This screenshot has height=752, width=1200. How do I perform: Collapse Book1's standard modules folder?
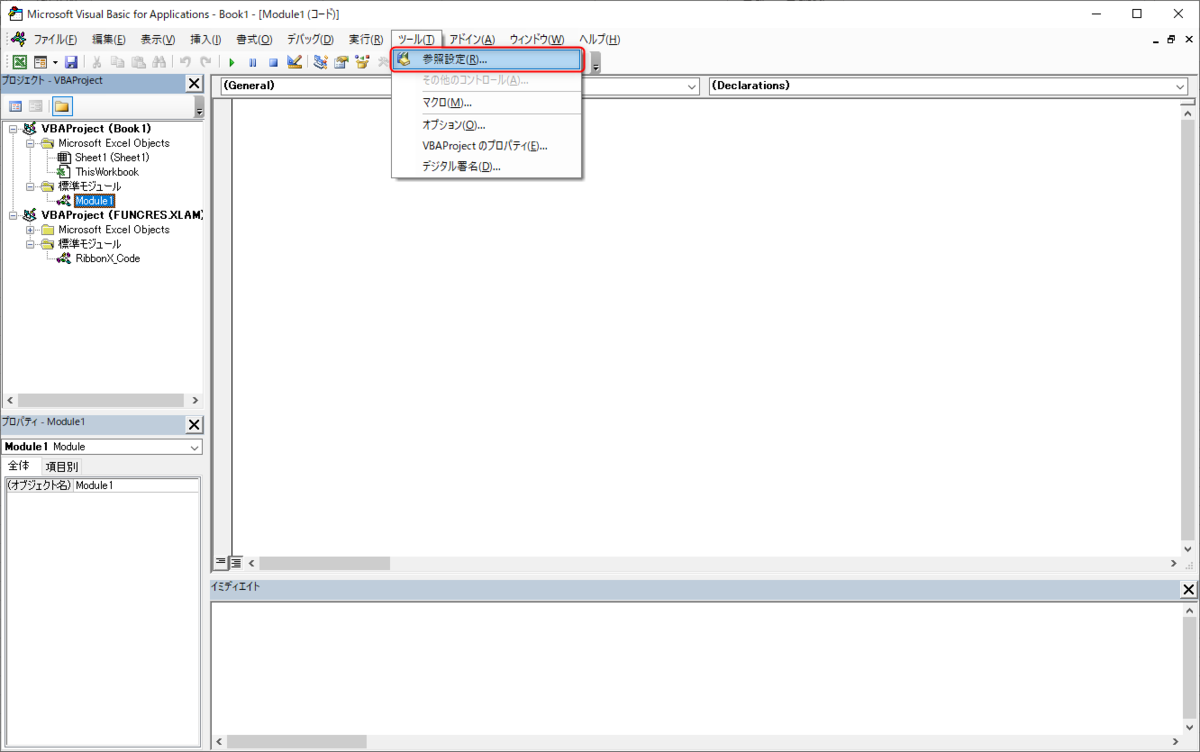(x=30, y=186)
